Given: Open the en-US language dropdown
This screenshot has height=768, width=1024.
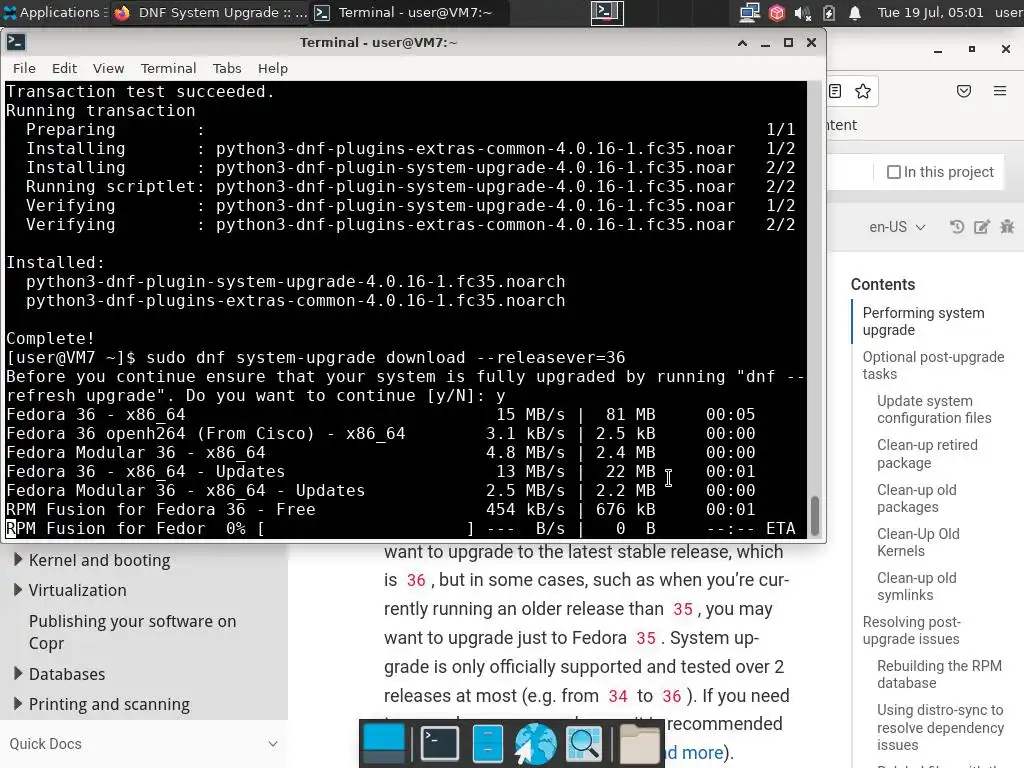Looking at the screenshot, I should (x=897, y=227).
